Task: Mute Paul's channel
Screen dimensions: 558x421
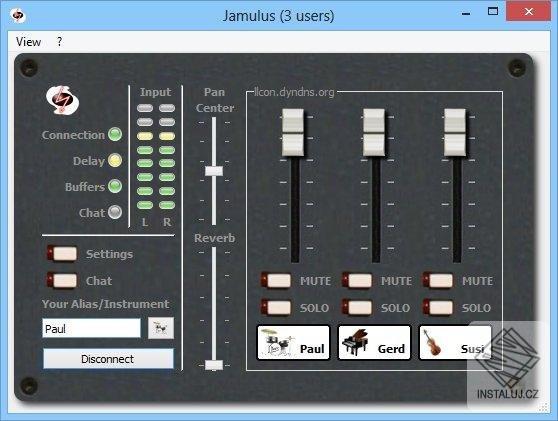Action: (276, 280)
